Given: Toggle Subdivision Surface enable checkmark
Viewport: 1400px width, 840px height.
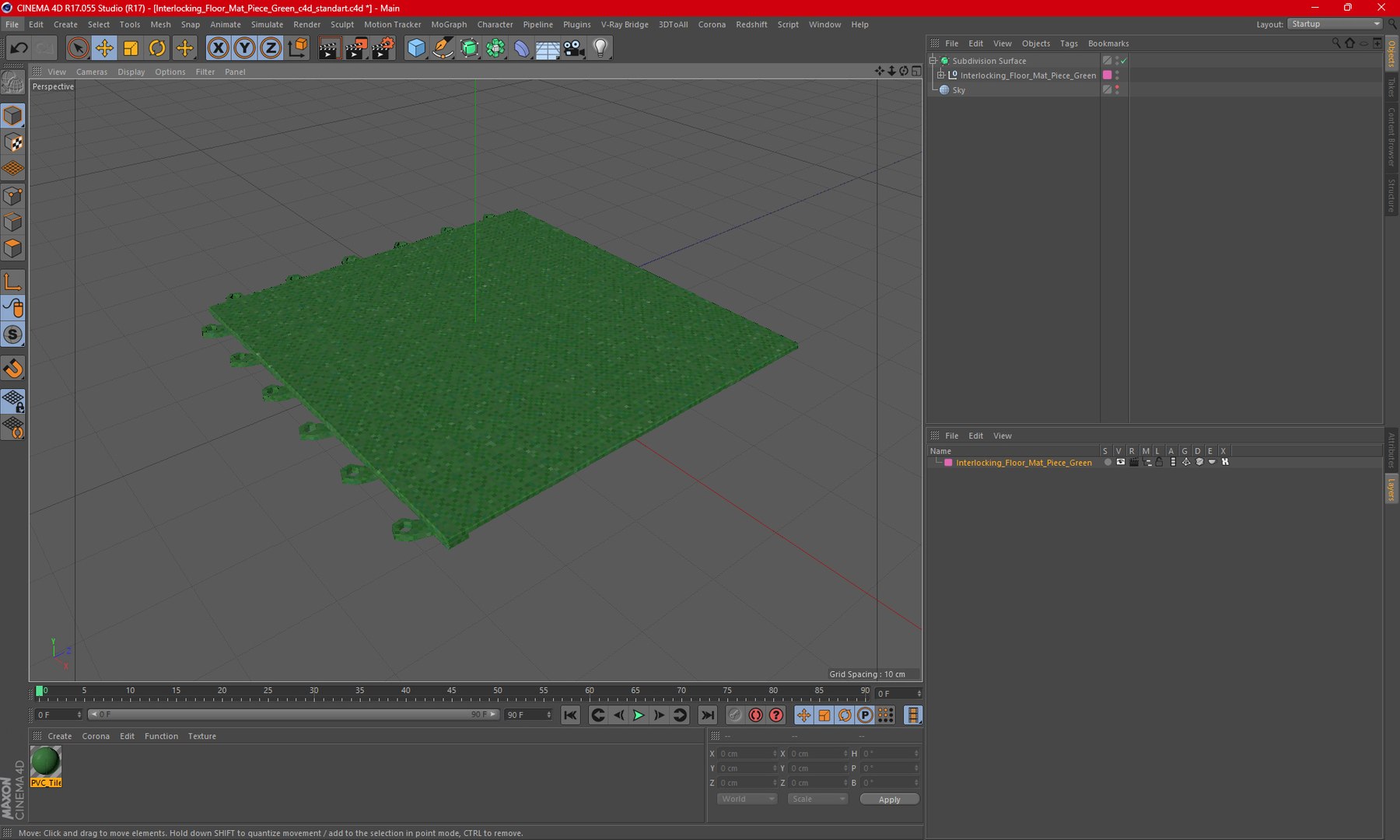Looking at the screenshot, I should (x=1124, y=61).
